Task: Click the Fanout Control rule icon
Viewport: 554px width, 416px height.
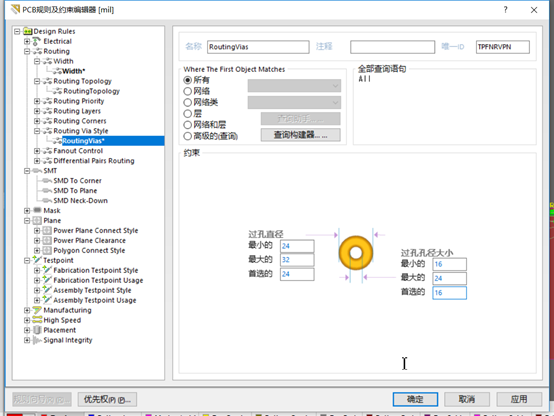Action: point(47,151)
